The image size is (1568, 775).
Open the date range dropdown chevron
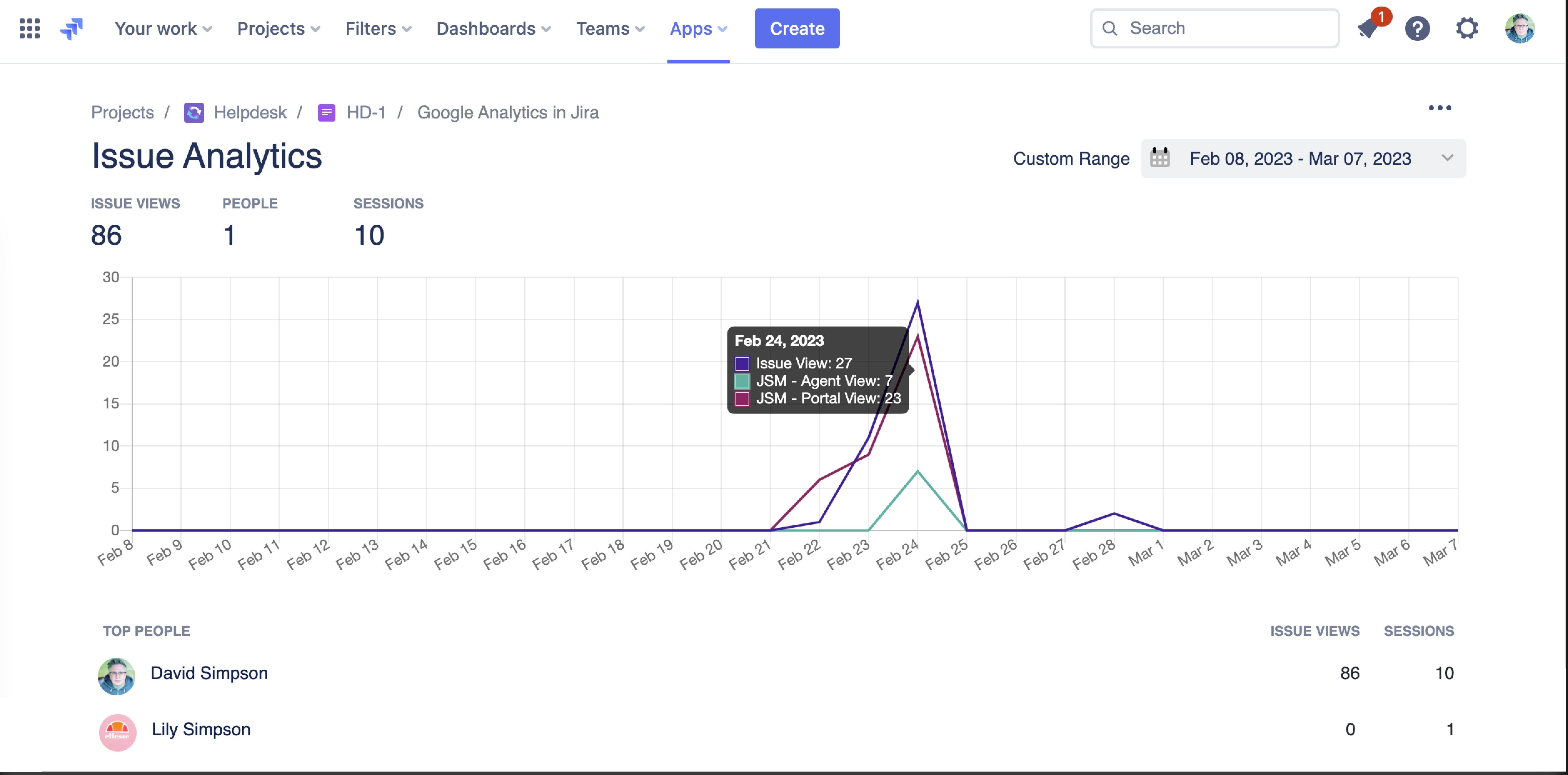(1447, 158)
